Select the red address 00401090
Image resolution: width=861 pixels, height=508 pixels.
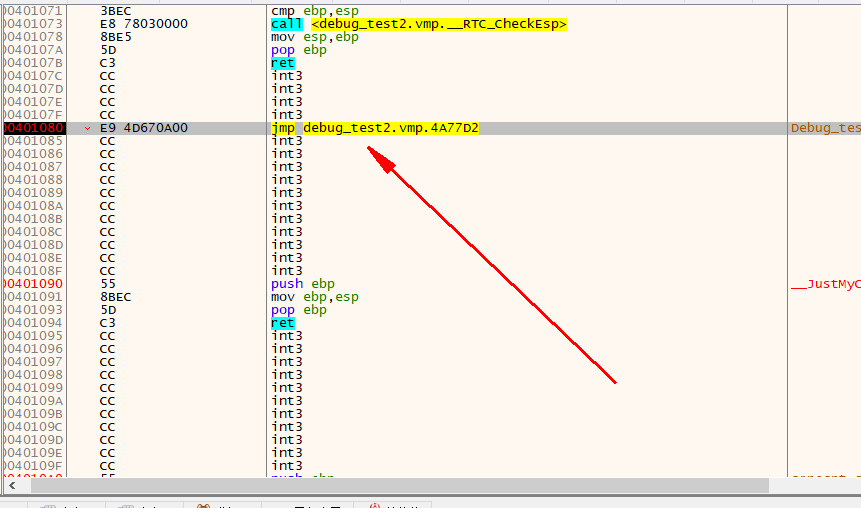pyautogui.click(x=33, y=284)
